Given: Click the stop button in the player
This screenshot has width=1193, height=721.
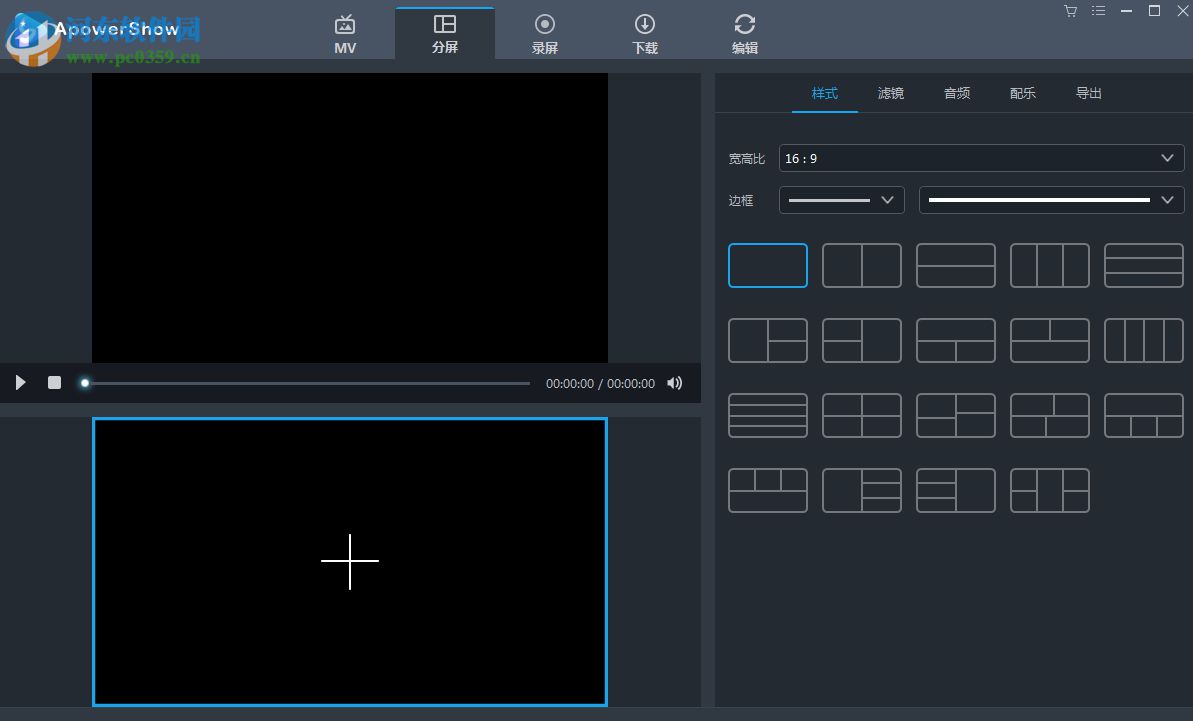Looking at the screenshot, I should (x=55, y=383).
